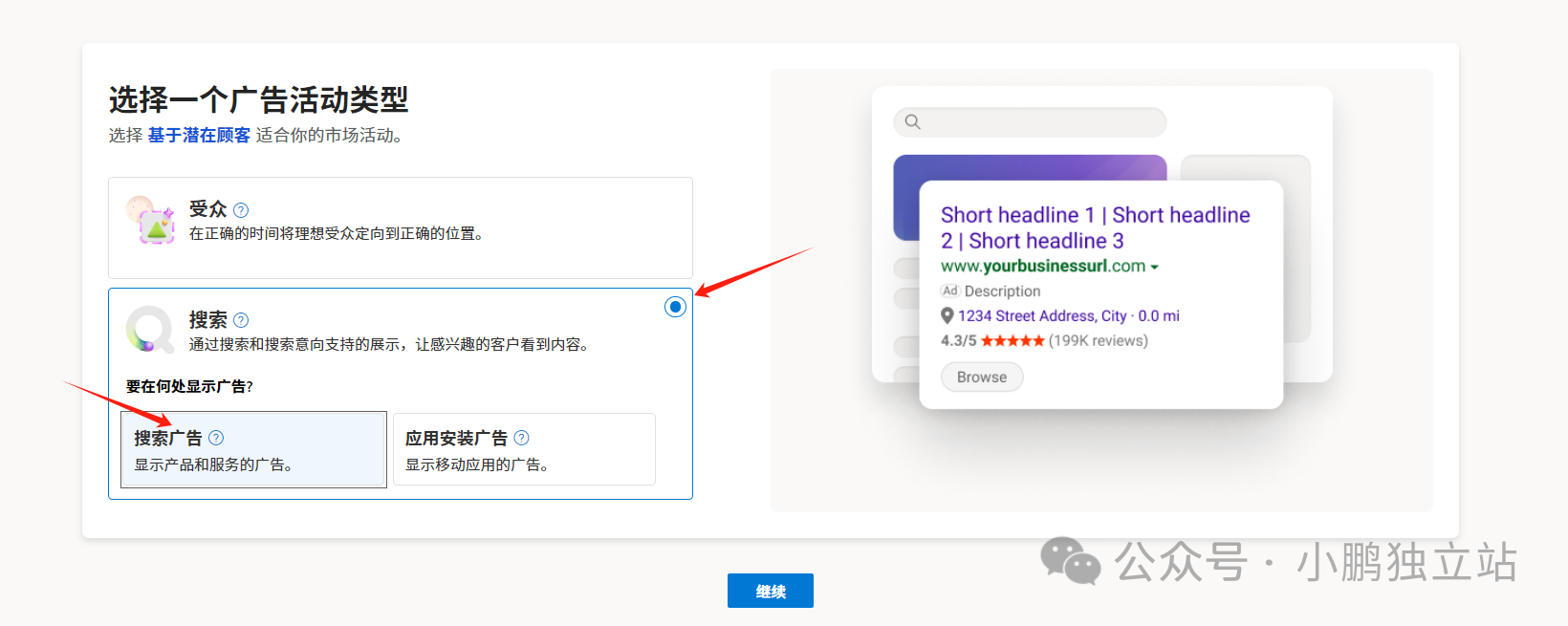Click the help icon beside 搜索广告
The height and width of the screenshot is (626, 1568).
[216, 438]
